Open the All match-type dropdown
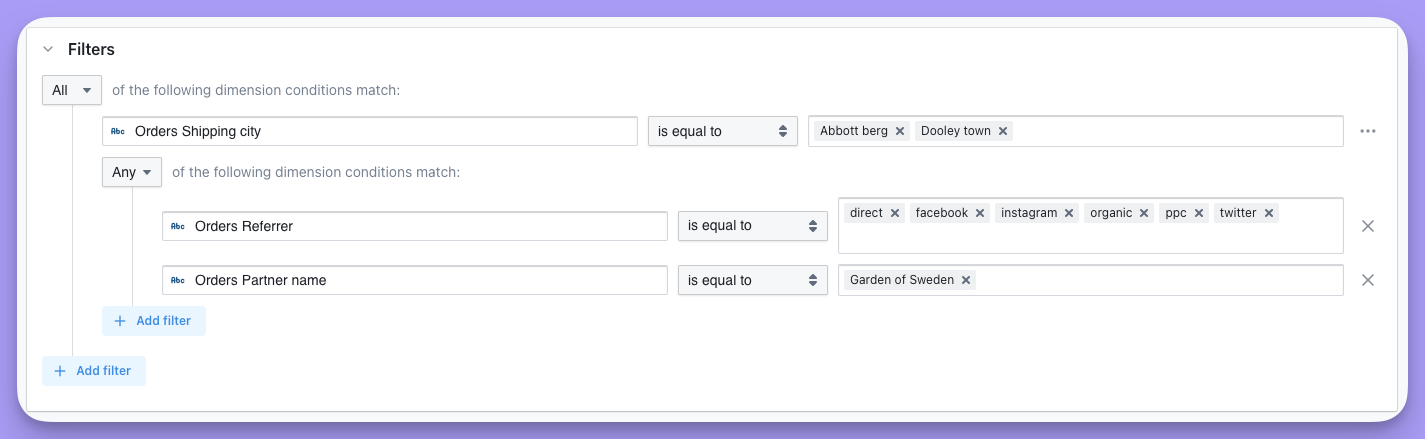 [72, 90]
